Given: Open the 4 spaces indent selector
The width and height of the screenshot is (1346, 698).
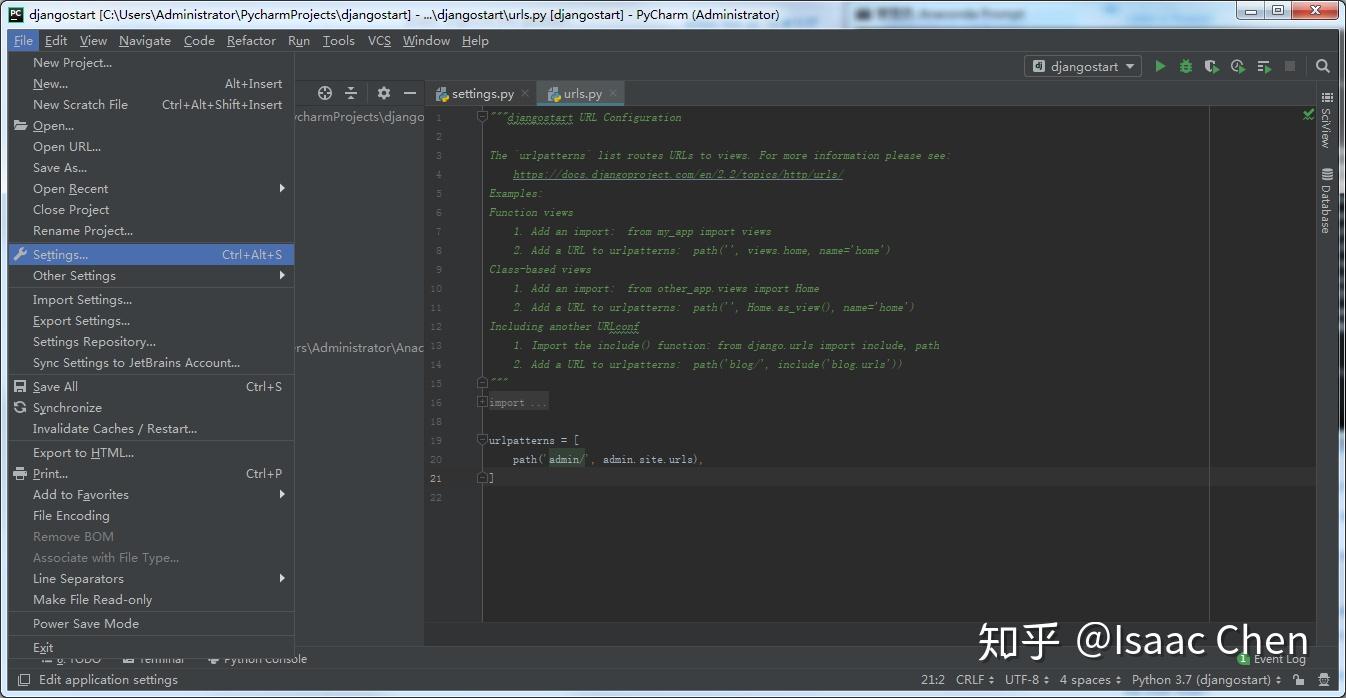Looking at the screenshot, I should pyautogui.click(x=1091, y=680).
